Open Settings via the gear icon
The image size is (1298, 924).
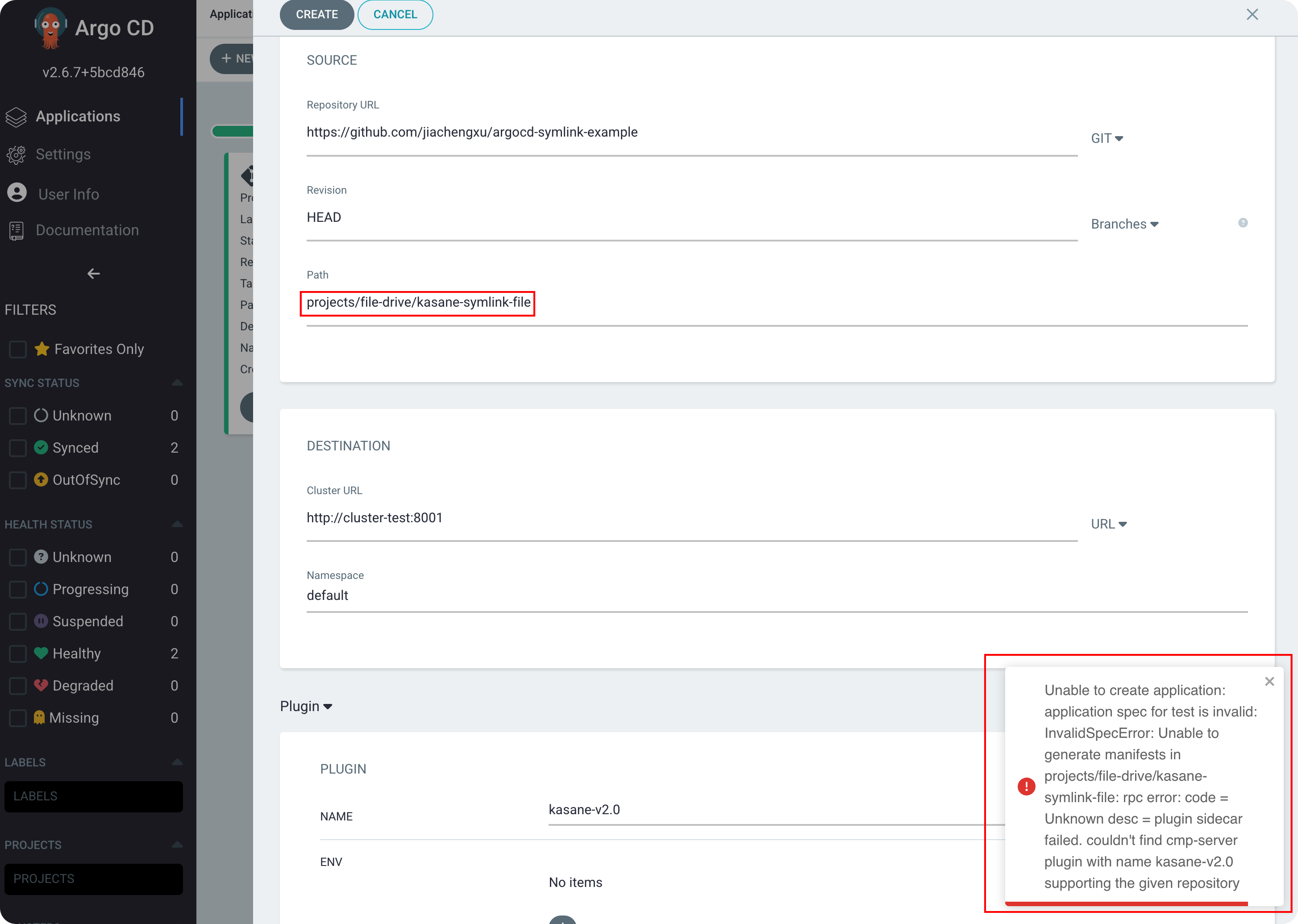tap(17, 154)
